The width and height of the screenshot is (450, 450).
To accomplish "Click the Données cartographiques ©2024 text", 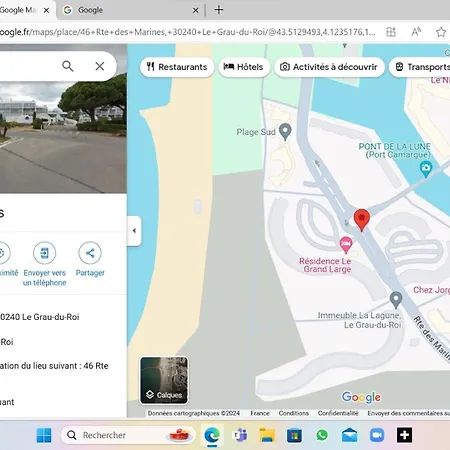I will pos(194,413).
